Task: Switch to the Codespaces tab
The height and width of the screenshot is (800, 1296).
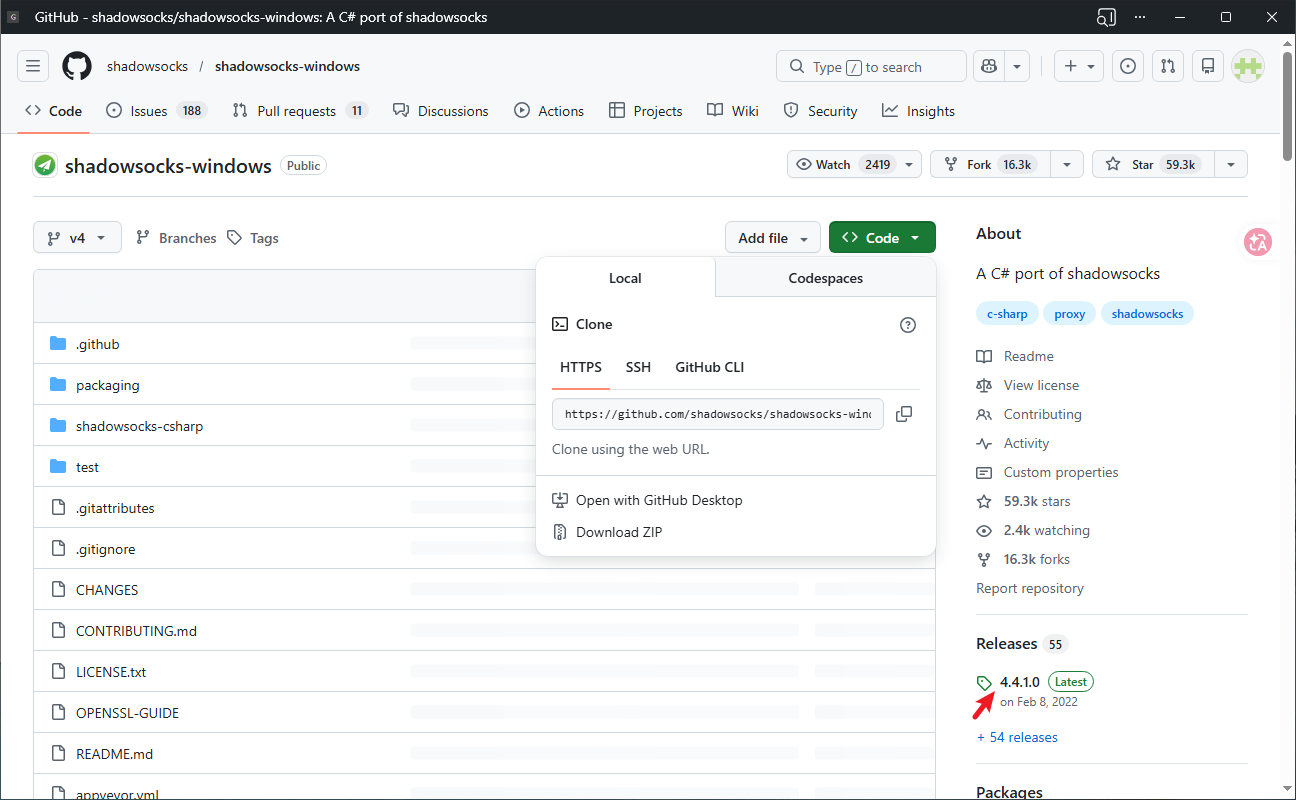Action: click(x=825, y=278)
